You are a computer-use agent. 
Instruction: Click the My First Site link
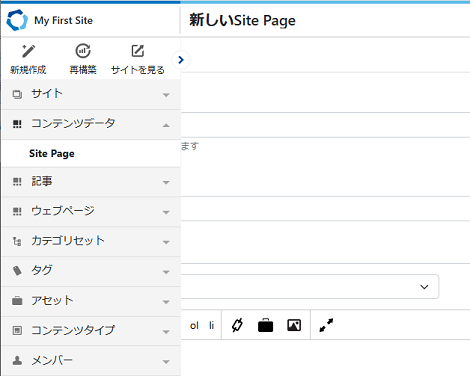click(63, 20)
